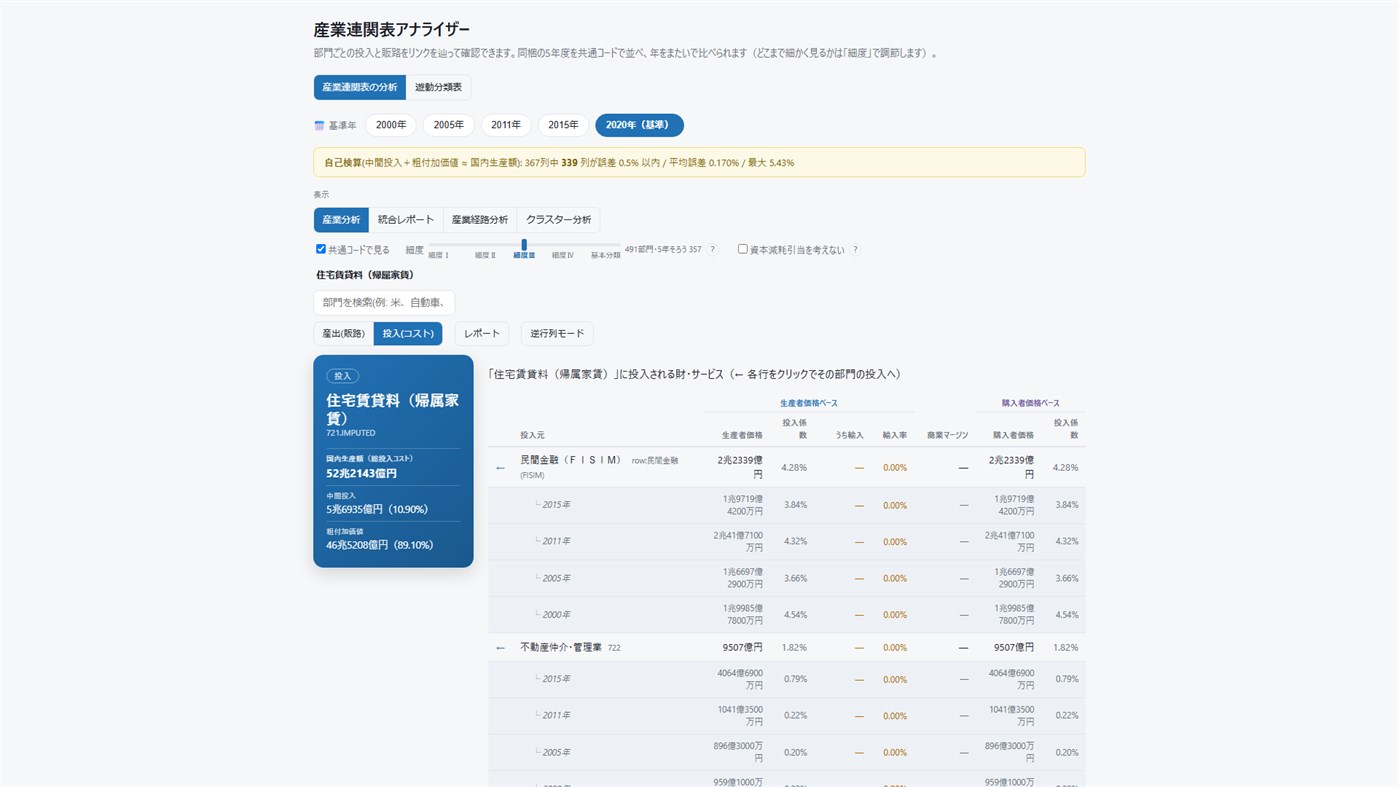The image size is (1399, 787).
Task: Activate the 逆行列モード button
Action: pos(557,333)
